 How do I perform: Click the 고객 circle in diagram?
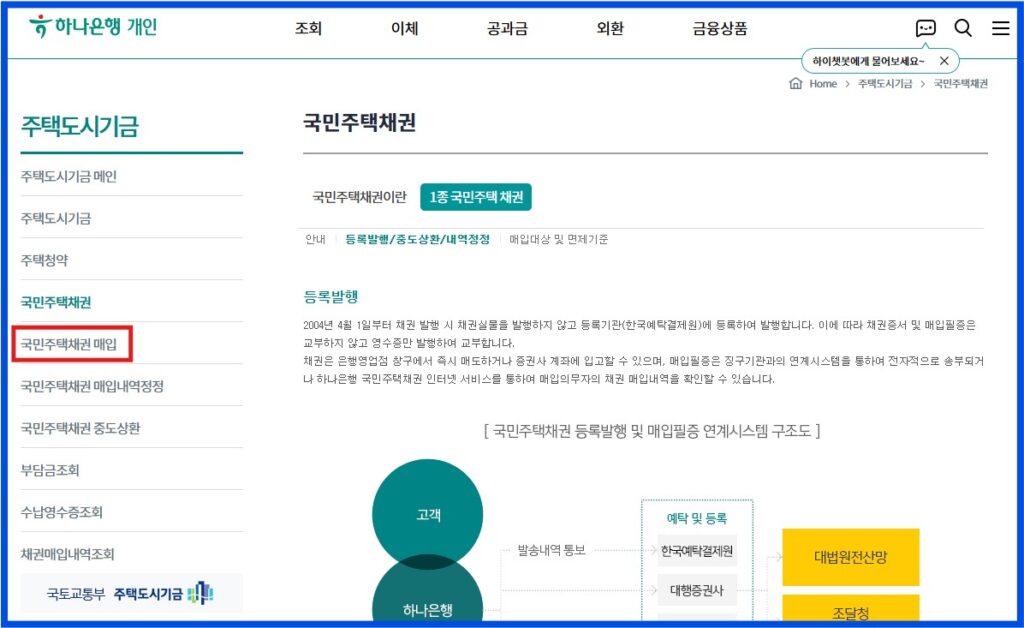coord(428,514)
